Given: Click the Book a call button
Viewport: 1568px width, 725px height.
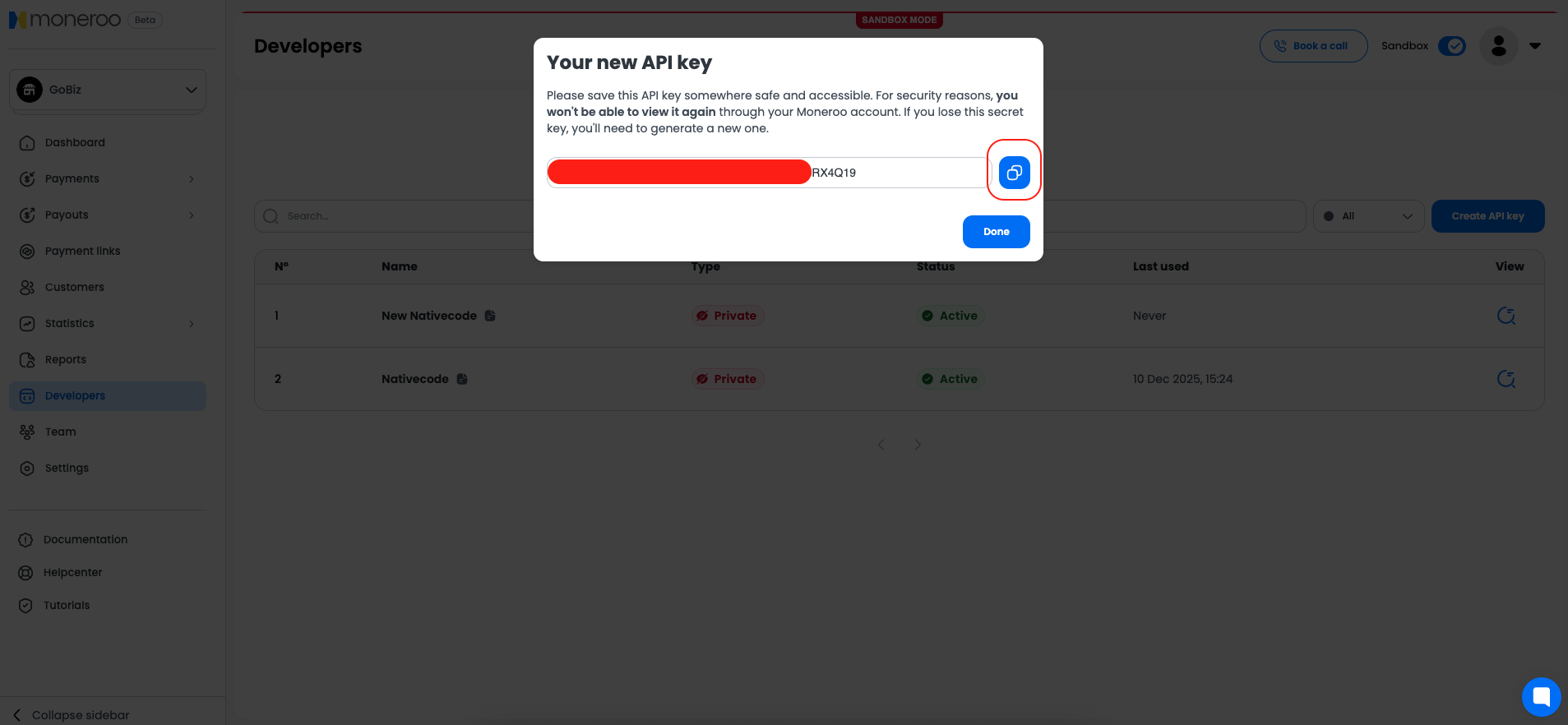Looking at the screenshot, I should [1313, 46].
